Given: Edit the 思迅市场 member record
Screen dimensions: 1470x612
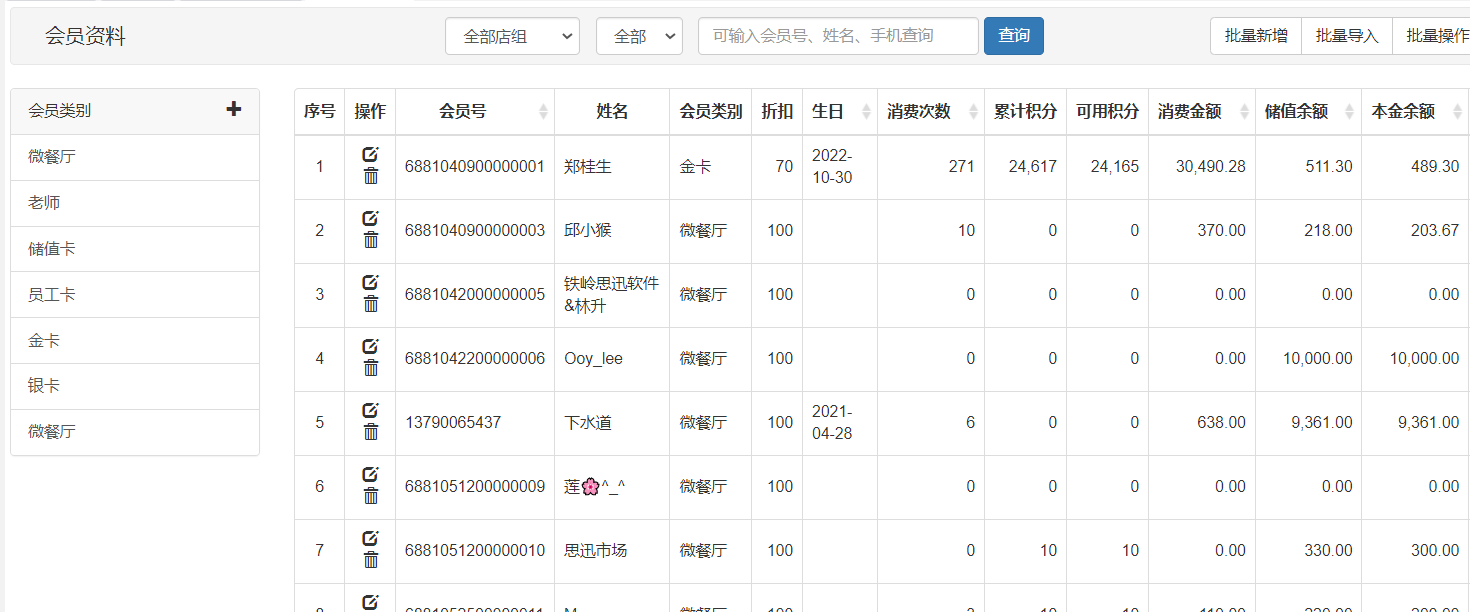Looking at the screenshot, I should pyautogui.click(x=370, y=538).
